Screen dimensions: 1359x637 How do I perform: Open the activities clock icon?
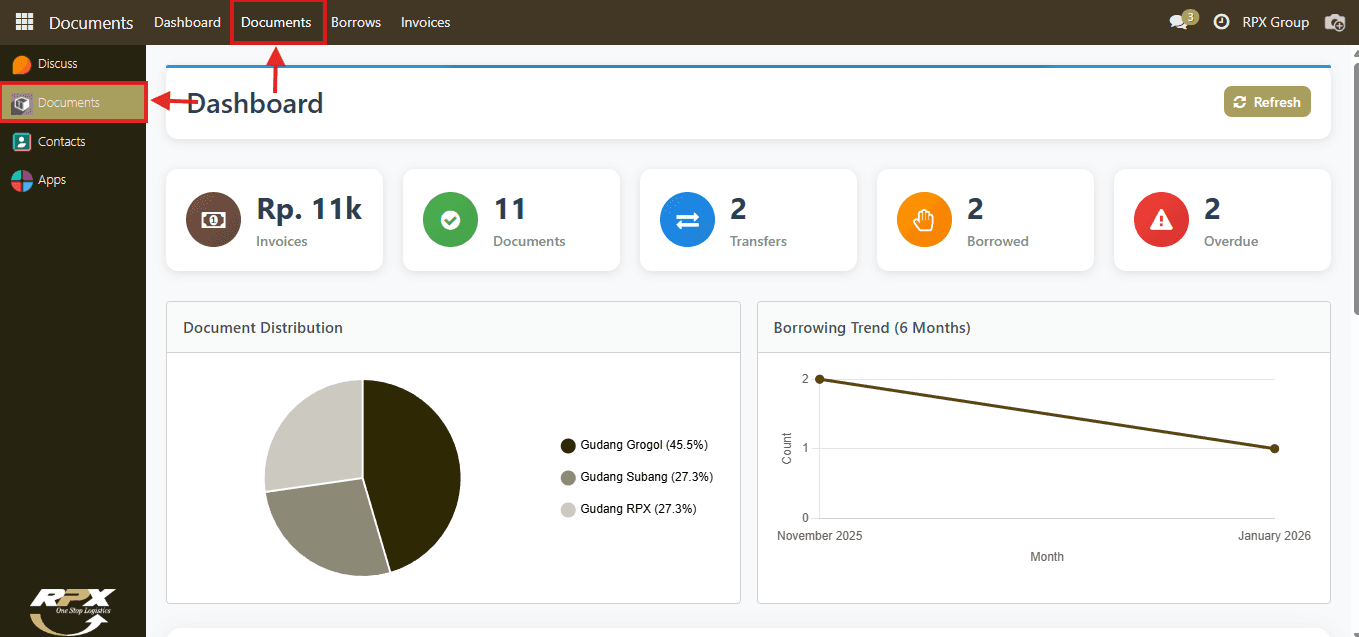point(1221,22)
